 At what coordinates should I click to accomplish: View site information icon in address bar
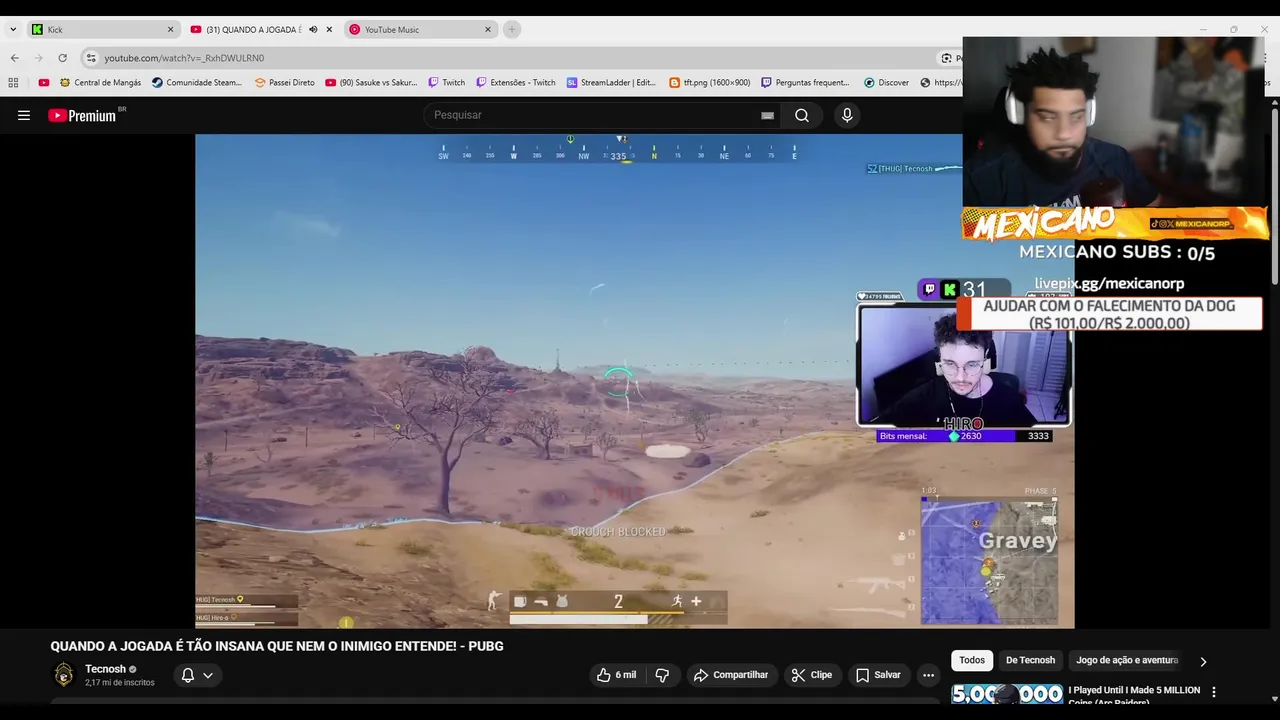91,58
